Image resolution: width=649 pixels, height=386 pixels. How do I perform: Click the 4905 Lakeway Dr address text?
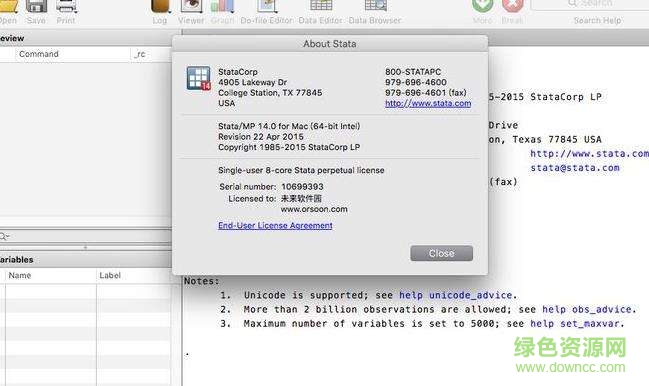click(x=252, y=82)
